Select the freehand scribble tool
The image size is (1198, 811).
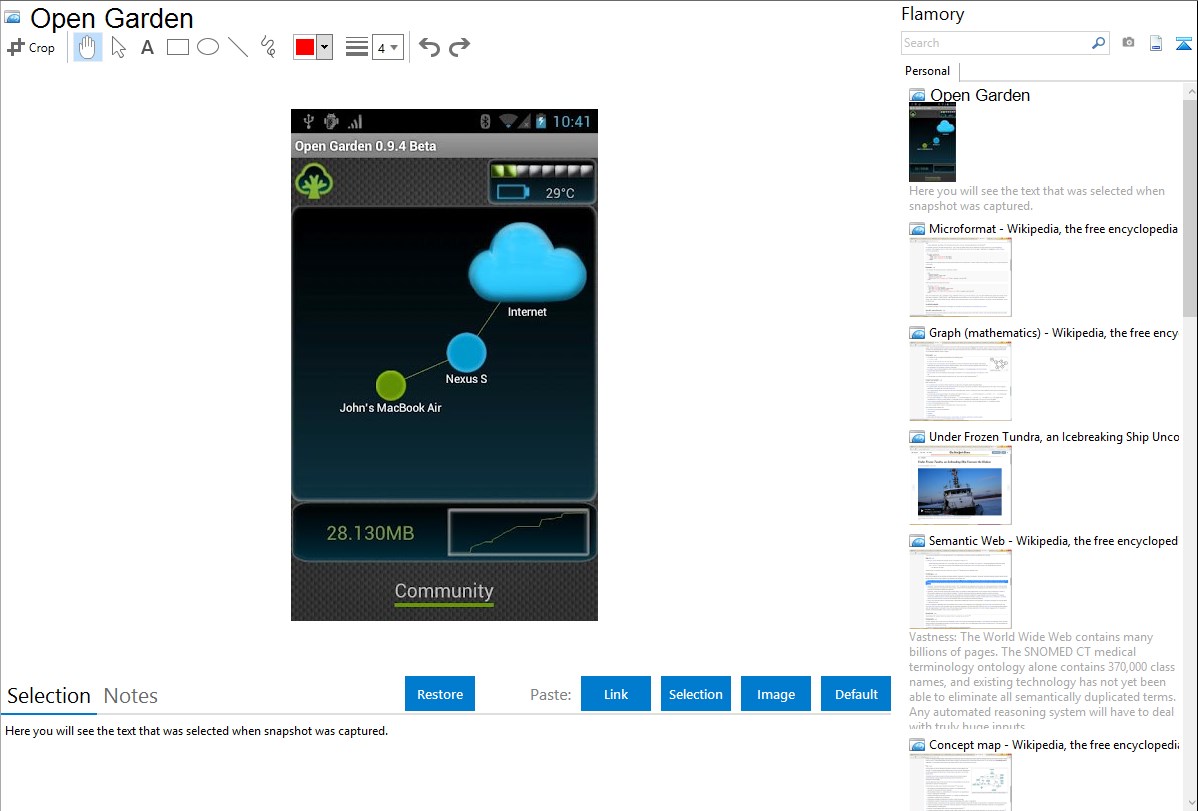tap(268, 47)
